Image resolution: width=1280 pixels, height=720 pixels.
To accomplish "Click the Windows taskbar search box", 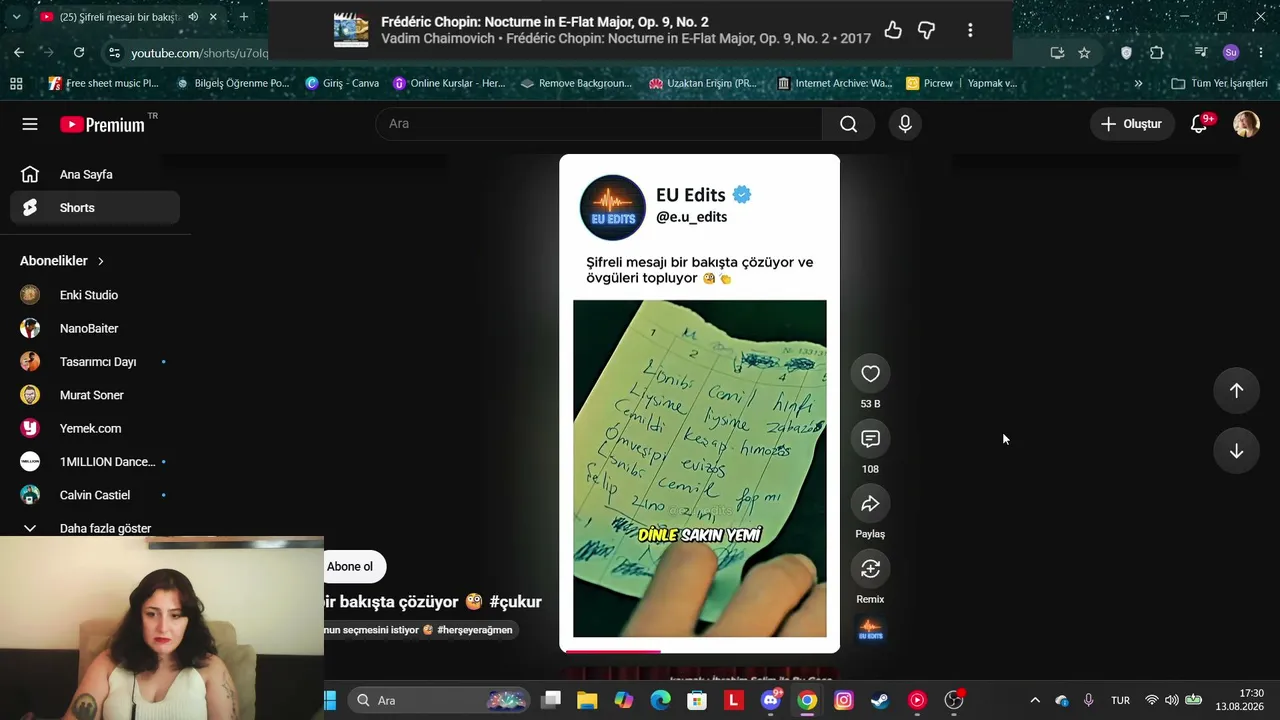I will (439, 701).
